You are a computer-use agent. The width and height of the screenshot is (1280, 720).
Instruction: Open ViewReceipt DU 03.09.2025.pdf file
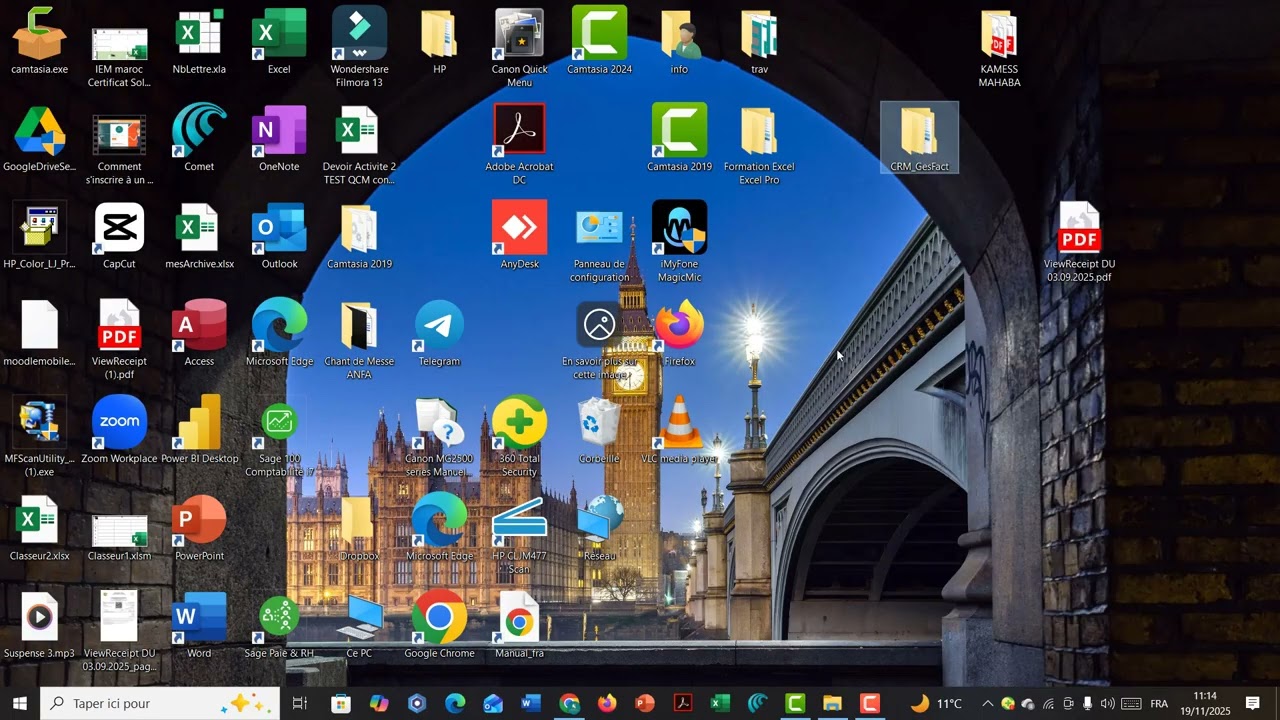(x=1079, y=243)
